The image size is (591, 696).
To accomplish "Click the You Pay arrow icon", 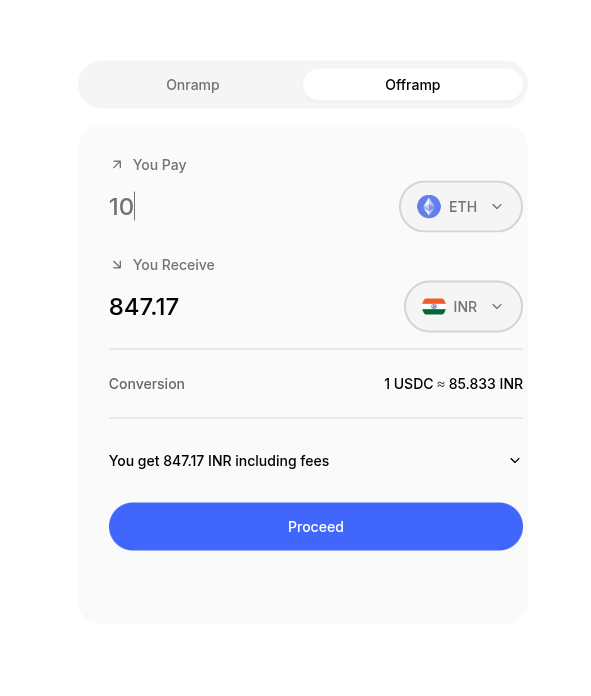I will coord(117,165).
